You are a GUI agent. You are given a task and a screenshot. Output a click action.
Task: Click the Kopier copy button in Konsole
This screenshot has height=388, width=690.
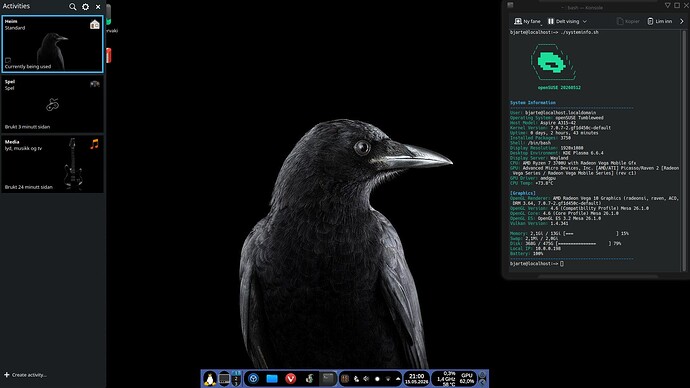pos(628,21)
